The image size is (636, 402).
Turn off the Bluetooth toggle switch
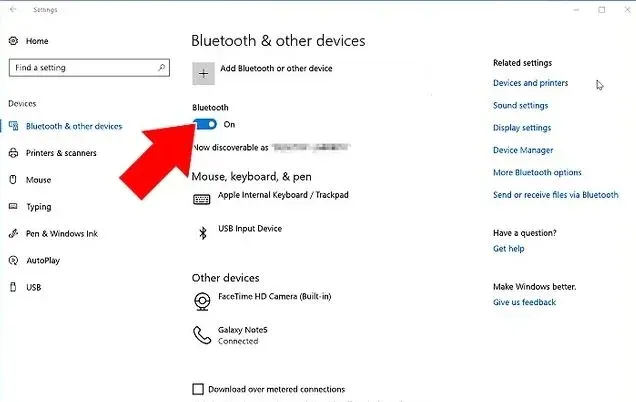tap(205, 124)
